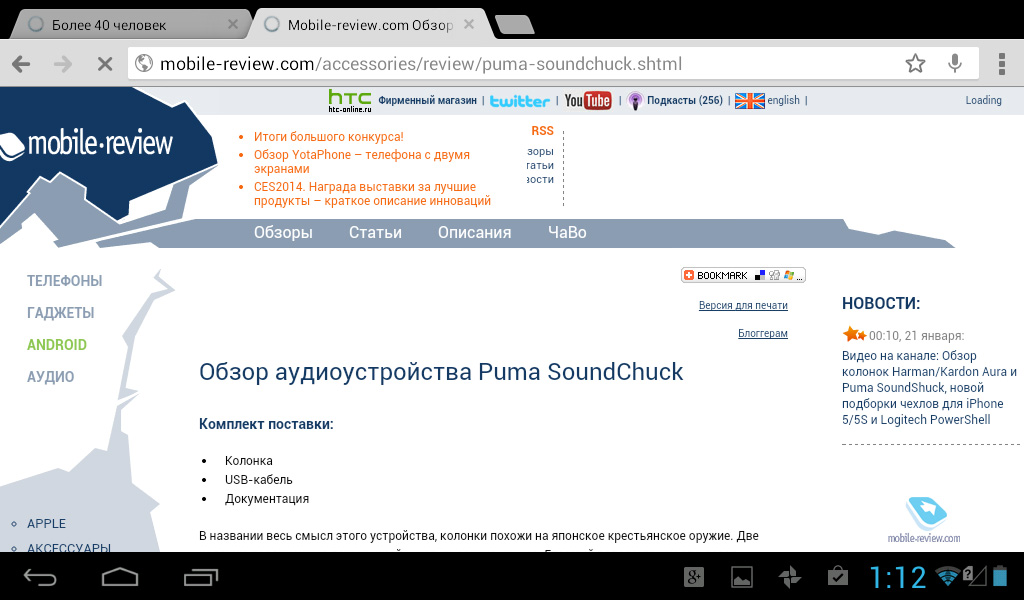The image size is (1024, 600).
Task: Click the Блоггерам link
Action: point(763,333)
